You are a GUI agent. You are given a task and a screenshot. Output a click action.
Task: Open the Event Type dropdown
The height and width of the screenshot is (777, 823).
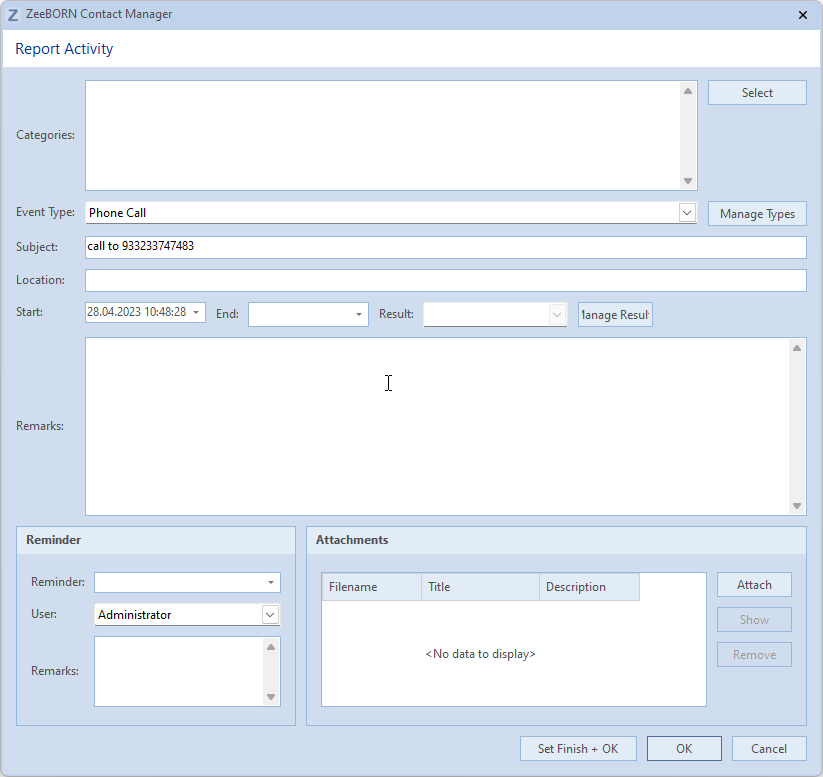pos(687,213)
